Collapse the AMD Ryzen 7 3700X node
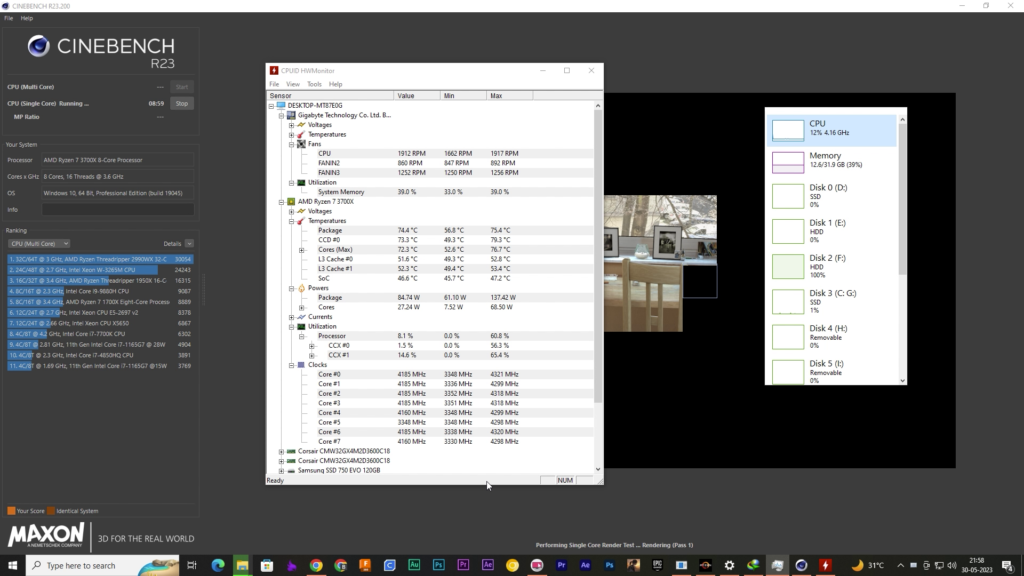 pos(281,202)
